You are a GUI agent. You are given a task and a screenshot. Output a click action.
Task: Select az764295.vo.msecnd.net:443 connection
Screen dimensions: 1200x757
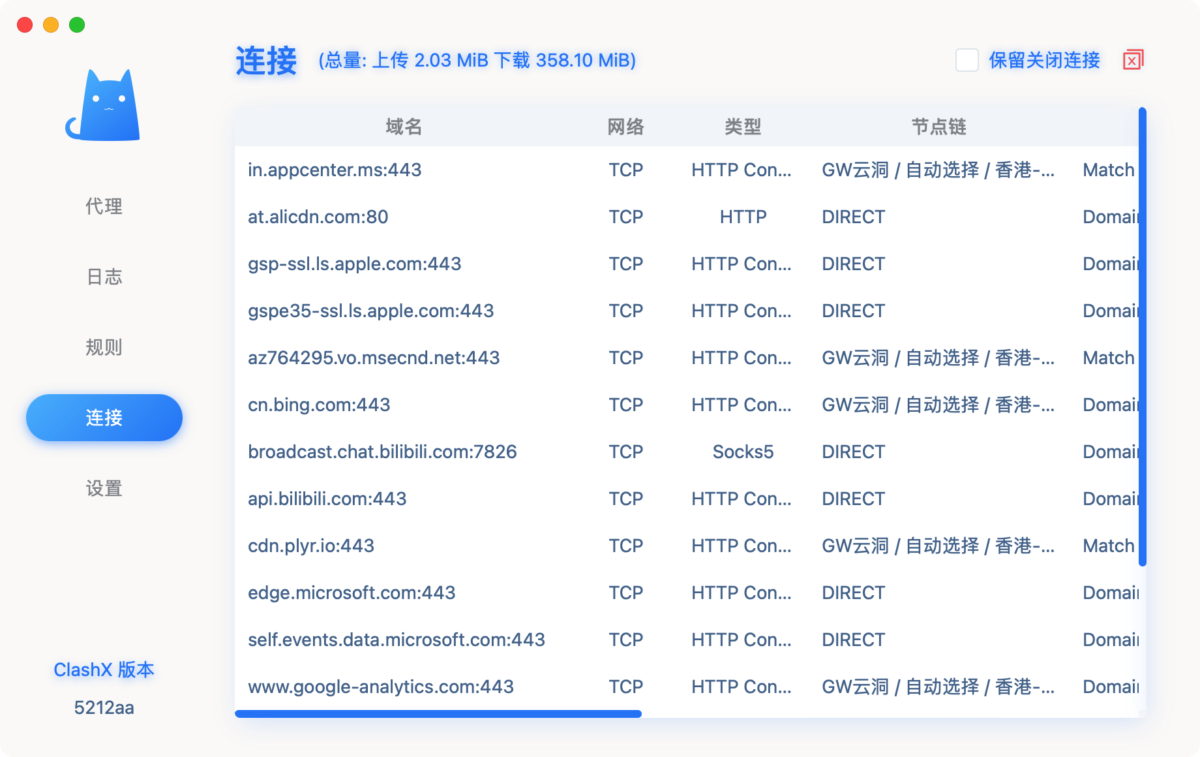tap(687, 358)
